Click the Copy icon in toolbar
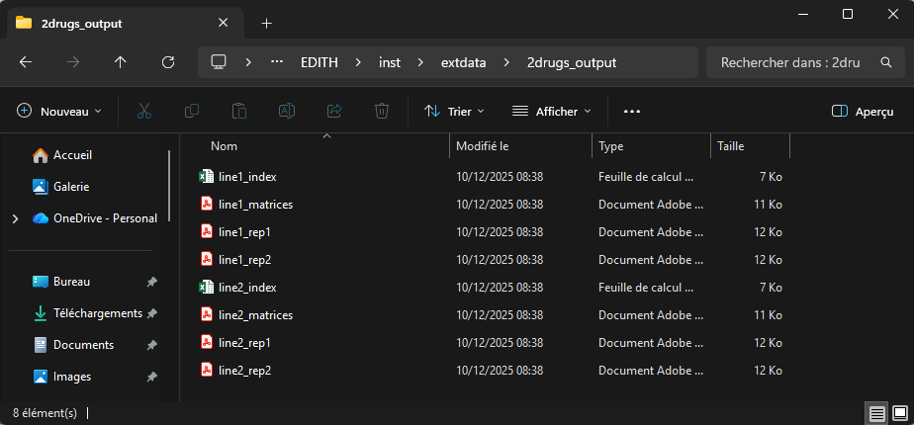The width and height of the screenshot is (914, 425). click(x=192, y=111)
